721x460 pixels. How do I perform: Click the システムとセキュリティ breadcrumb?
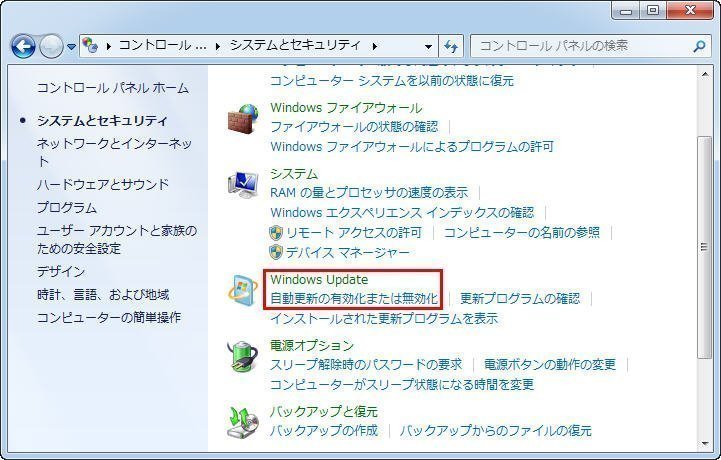pyautogui.click(x=295, y=45)
